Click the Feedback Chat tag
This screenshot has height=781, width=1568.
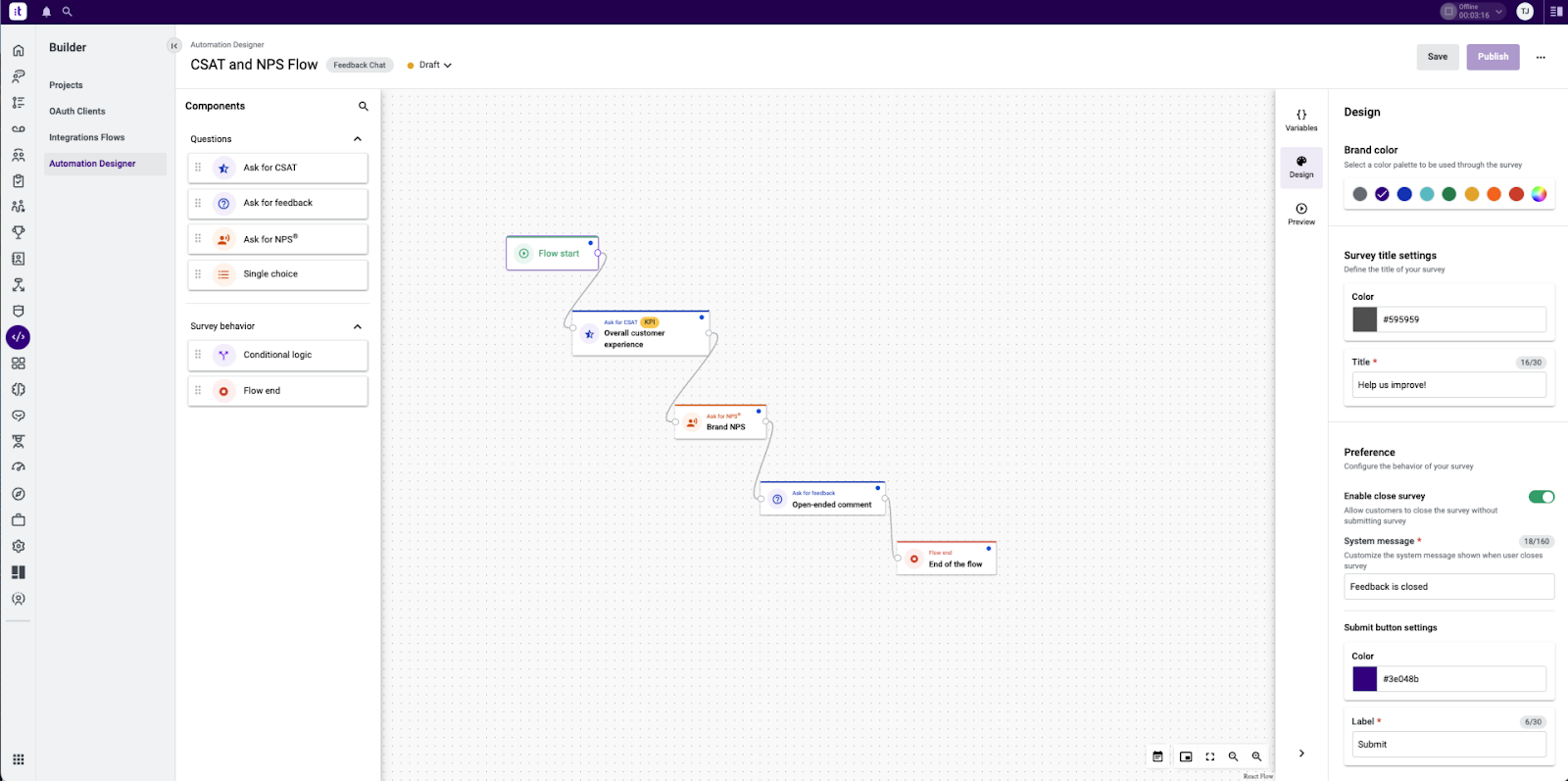tap(360, 66)
